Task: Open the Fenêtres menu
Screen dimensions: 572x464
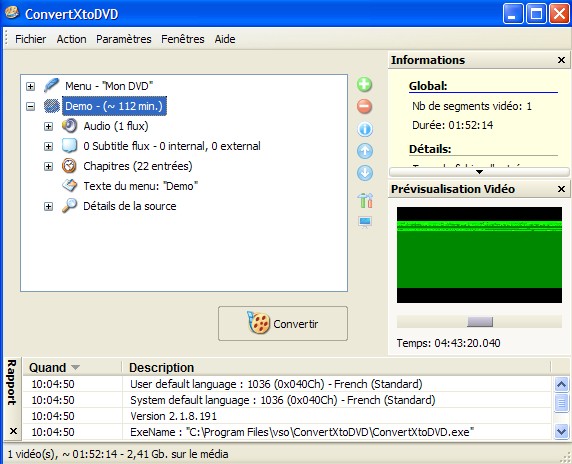Action: [183, 39]
